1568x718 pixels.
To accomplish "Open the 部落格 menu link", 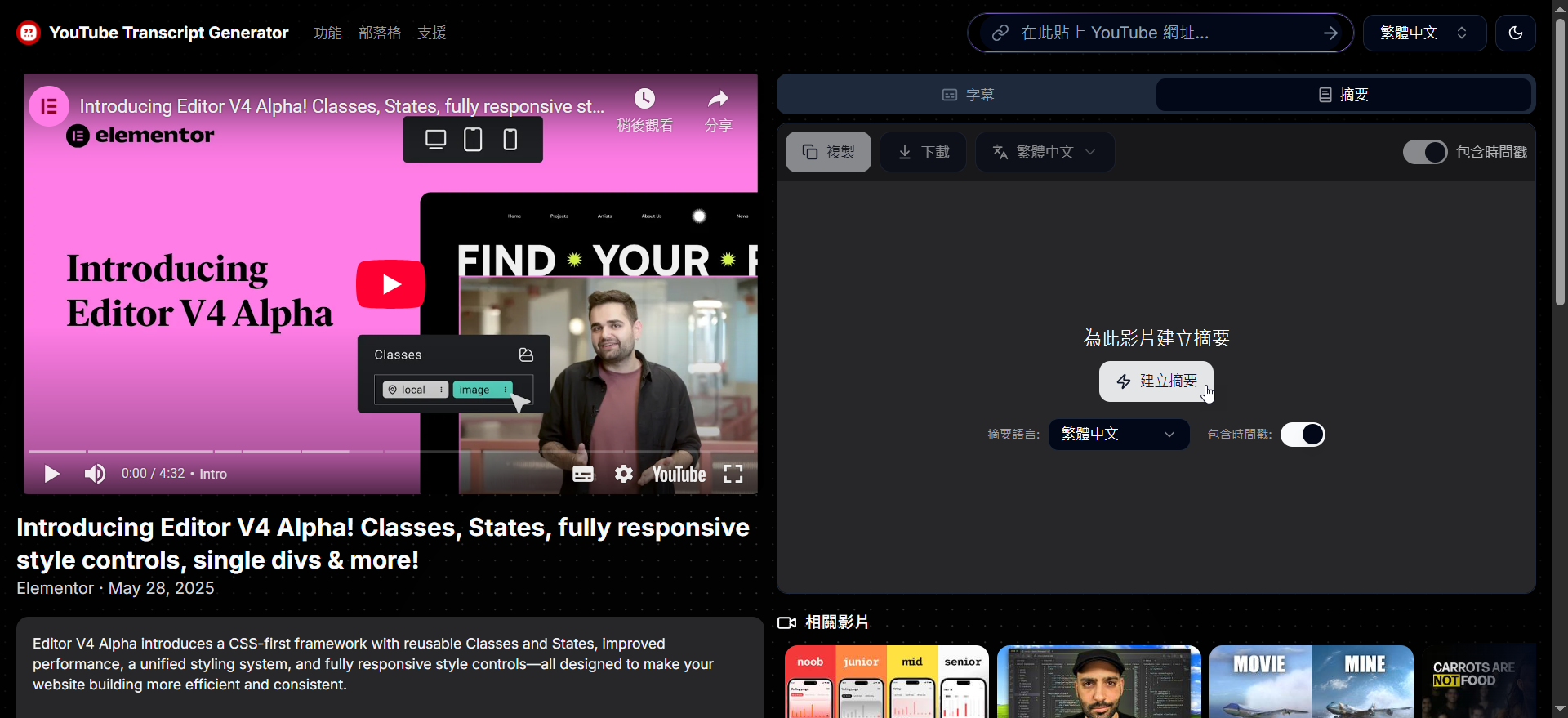I will pyautogui.click(x=380, y=33).
